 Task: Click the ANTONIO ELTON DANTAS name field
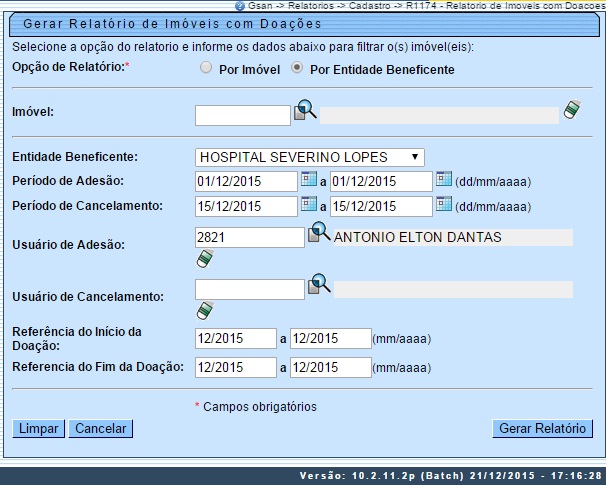[453, 237]
